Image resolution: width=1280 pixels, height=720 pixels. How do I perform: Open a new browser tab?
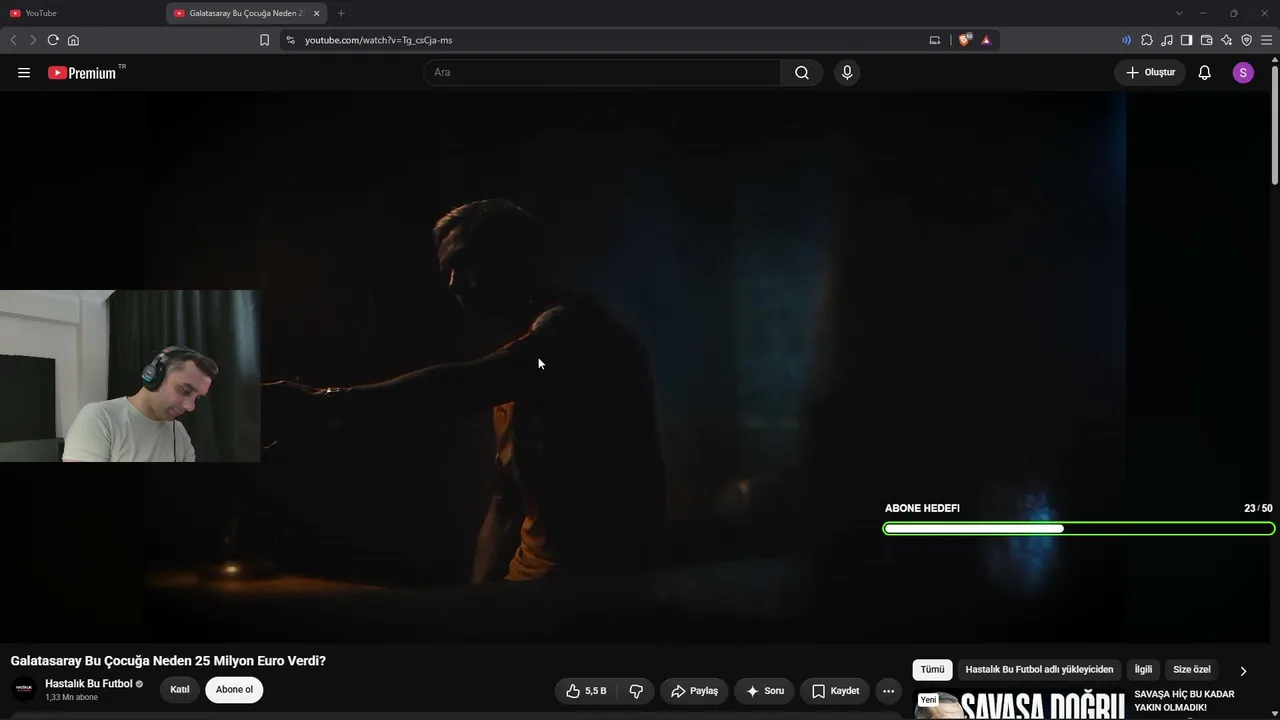click(x=341, y=13)
